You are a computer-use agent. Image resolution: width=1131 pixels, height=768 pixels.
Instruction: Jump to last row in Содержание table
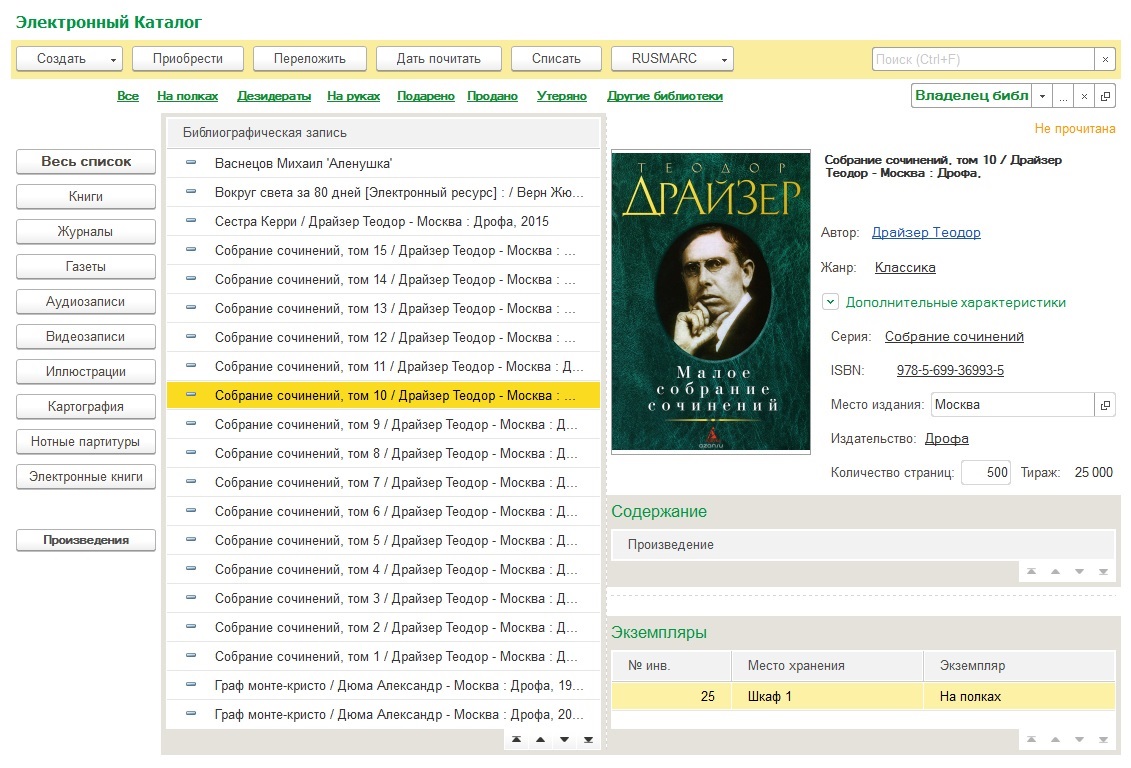(x=1104, y=571)
